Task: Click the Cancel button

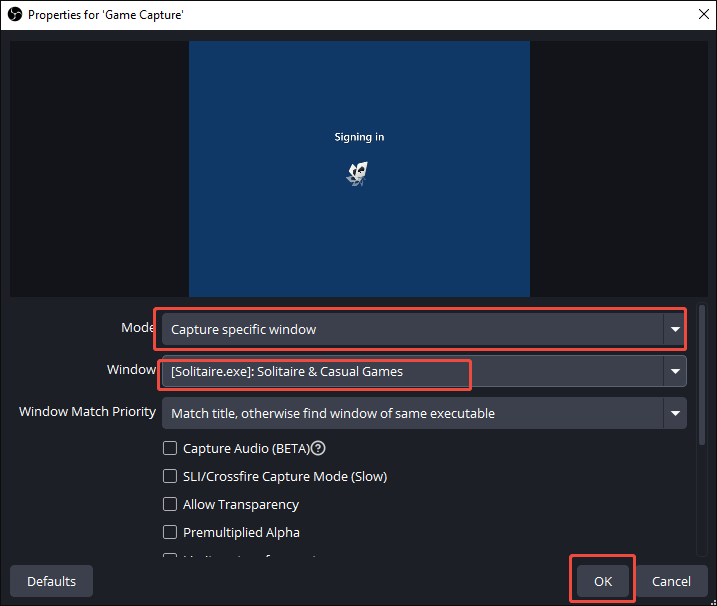Action: (671, 581)
